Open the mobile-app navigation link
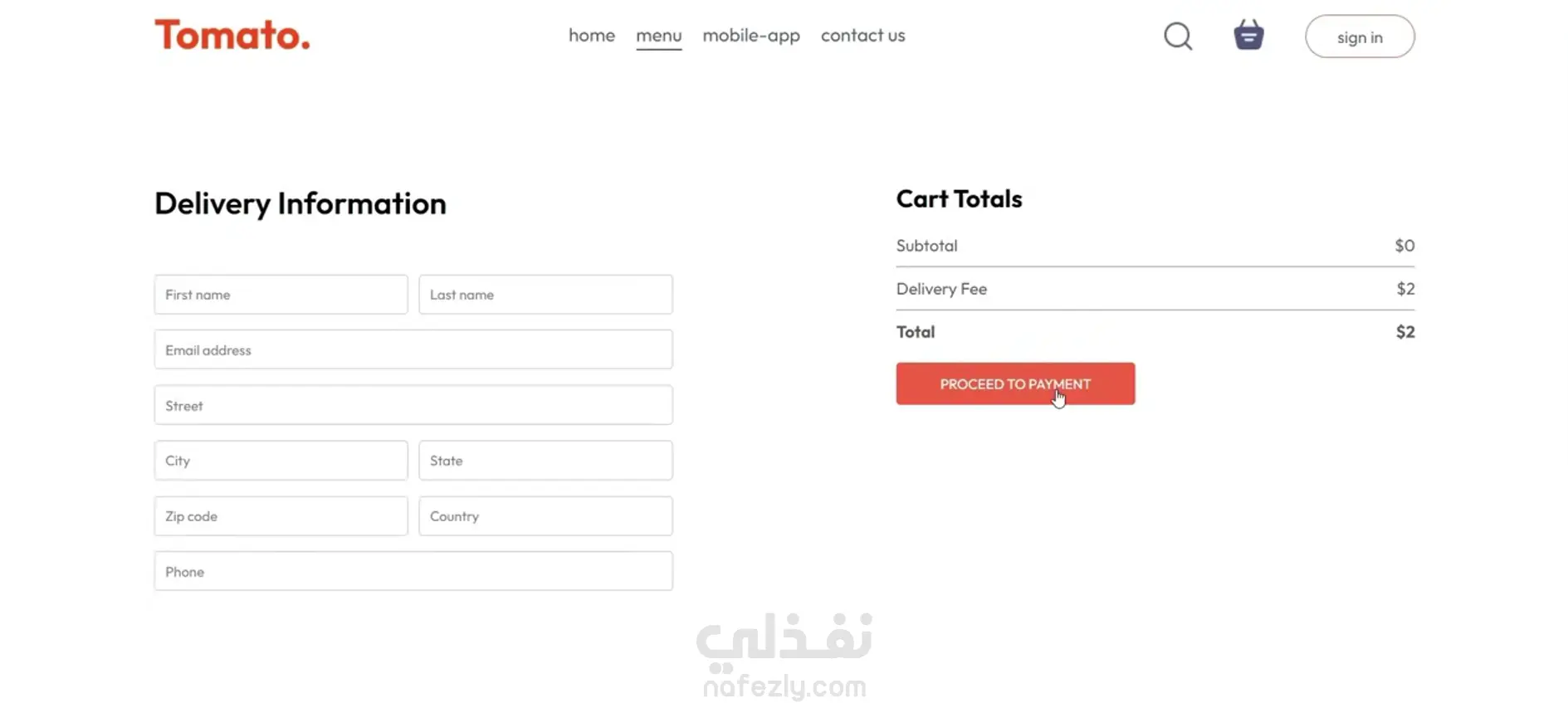 pyautogui.click(x=751, y=36)
